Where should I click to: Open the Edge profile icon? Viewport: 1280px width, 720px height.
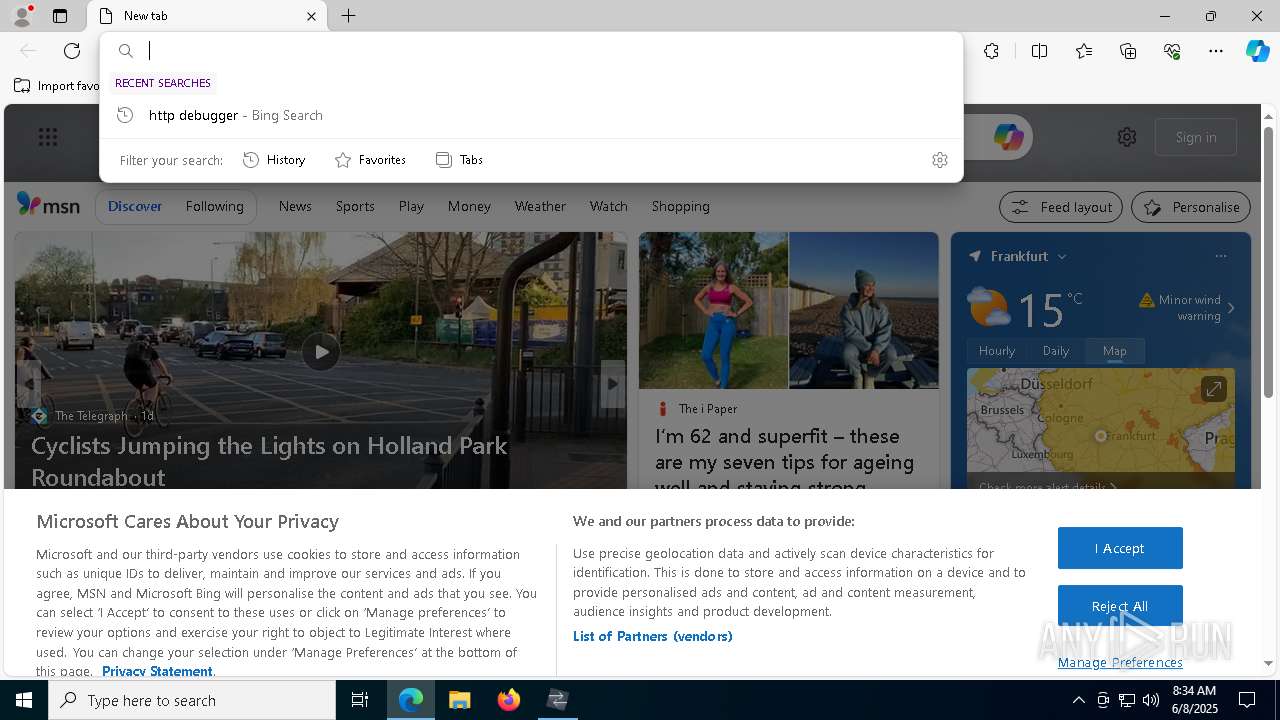(x=21, y=16)
